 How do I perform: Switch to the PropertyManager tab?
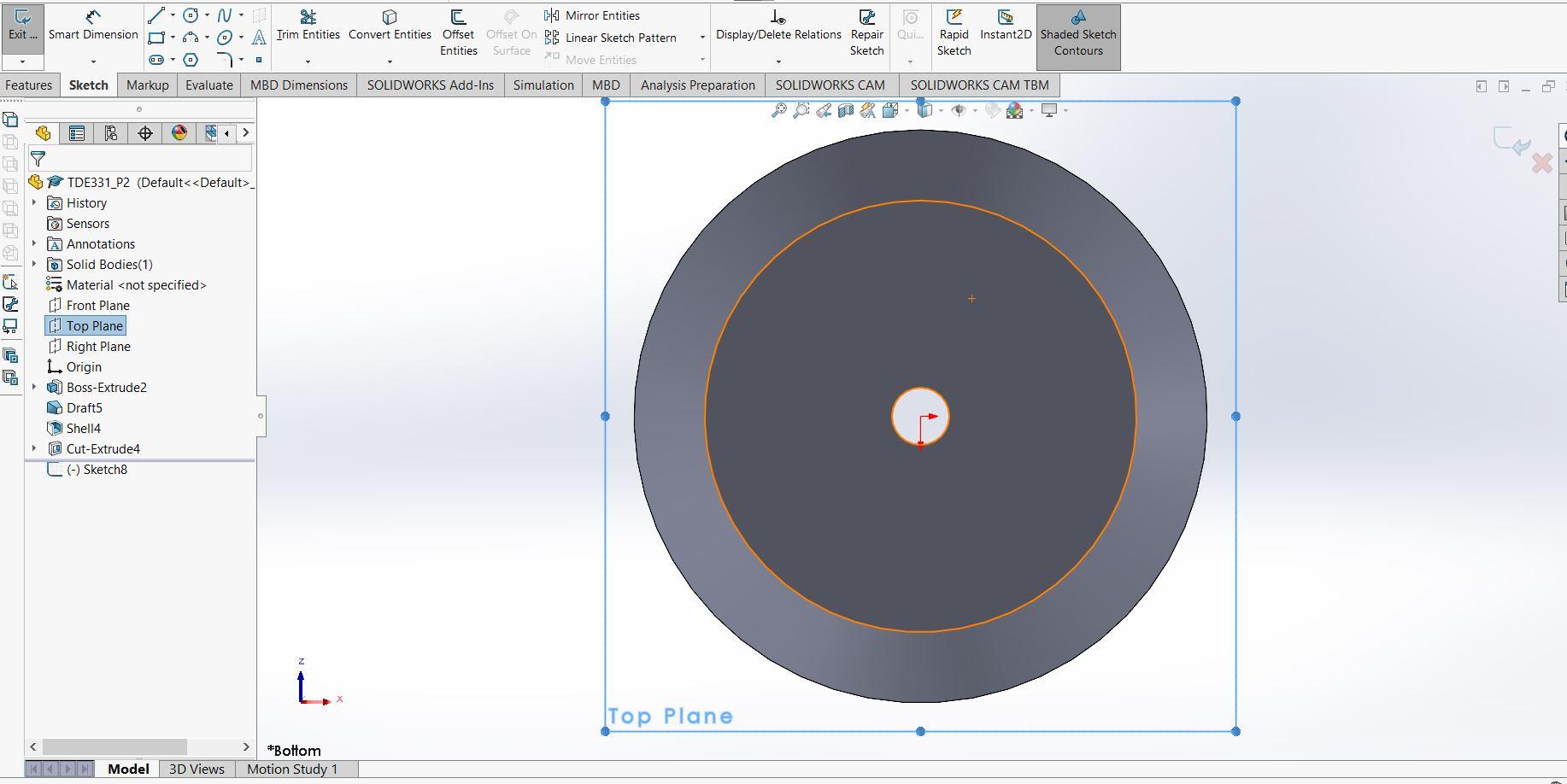[77, 133]
